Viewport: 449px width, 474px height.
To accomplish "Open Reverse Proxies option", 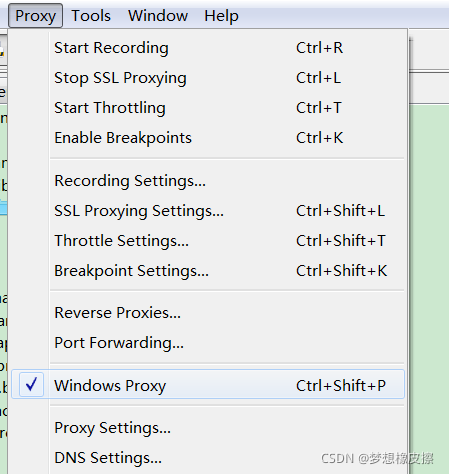I will click(x=208, y=313).
